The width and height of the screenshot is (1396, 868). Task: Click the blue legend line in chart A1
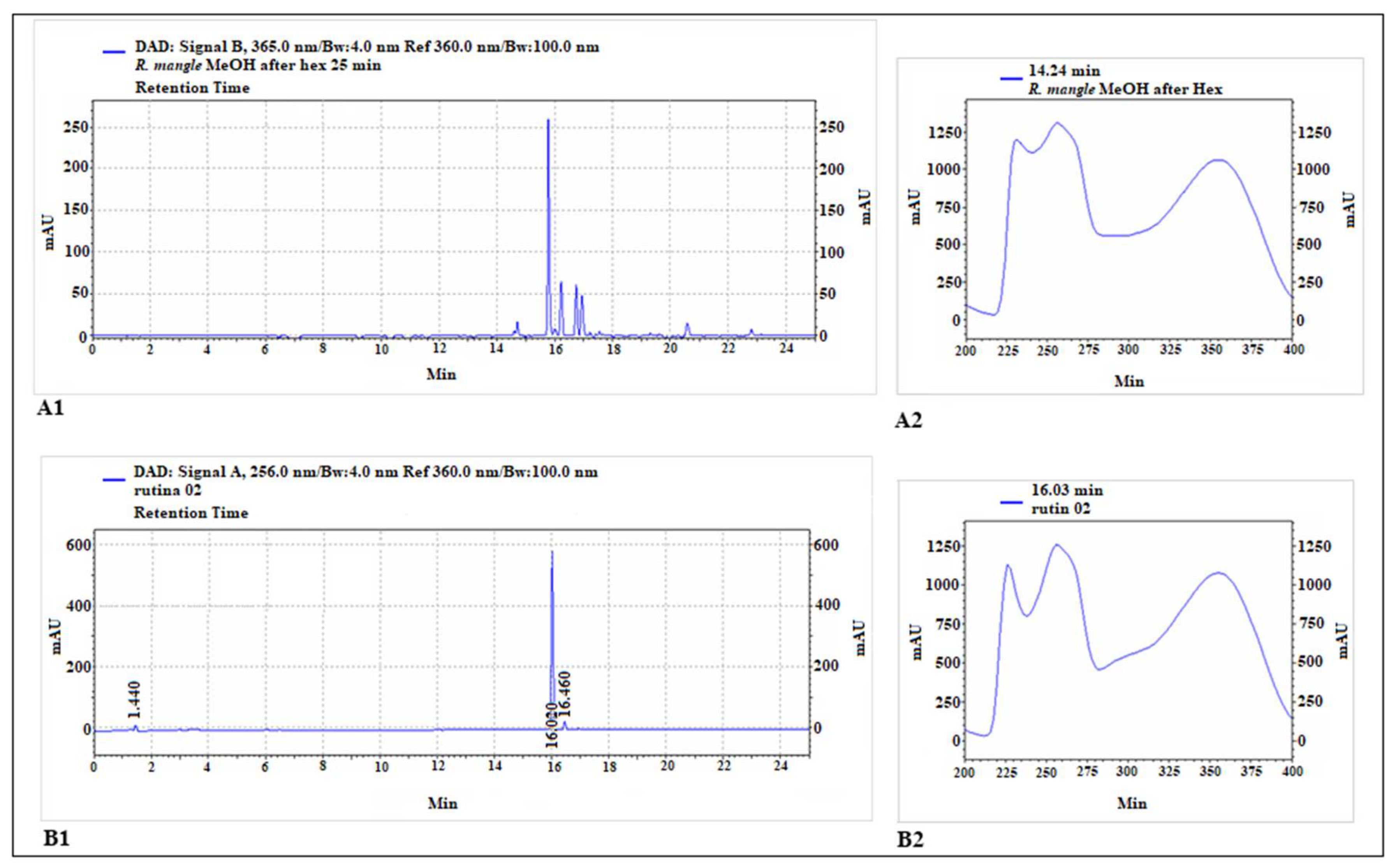coord(114,52)
